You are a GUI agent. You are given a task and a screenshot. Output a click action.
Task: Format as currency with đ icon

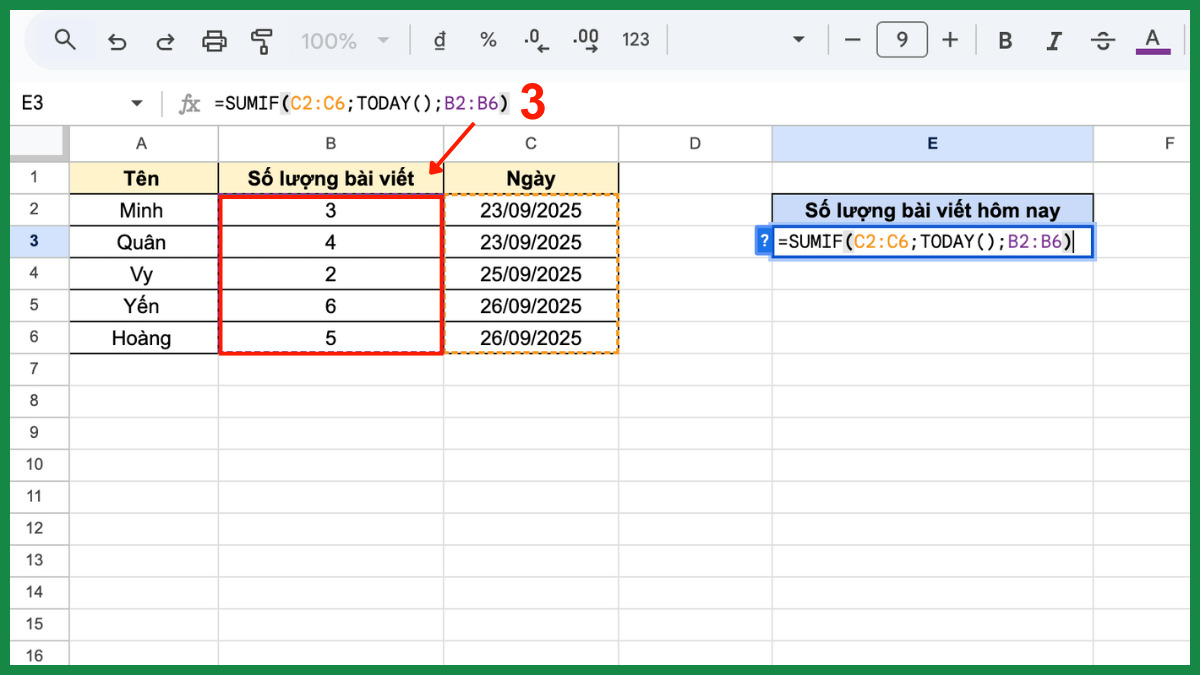(438, 40)
